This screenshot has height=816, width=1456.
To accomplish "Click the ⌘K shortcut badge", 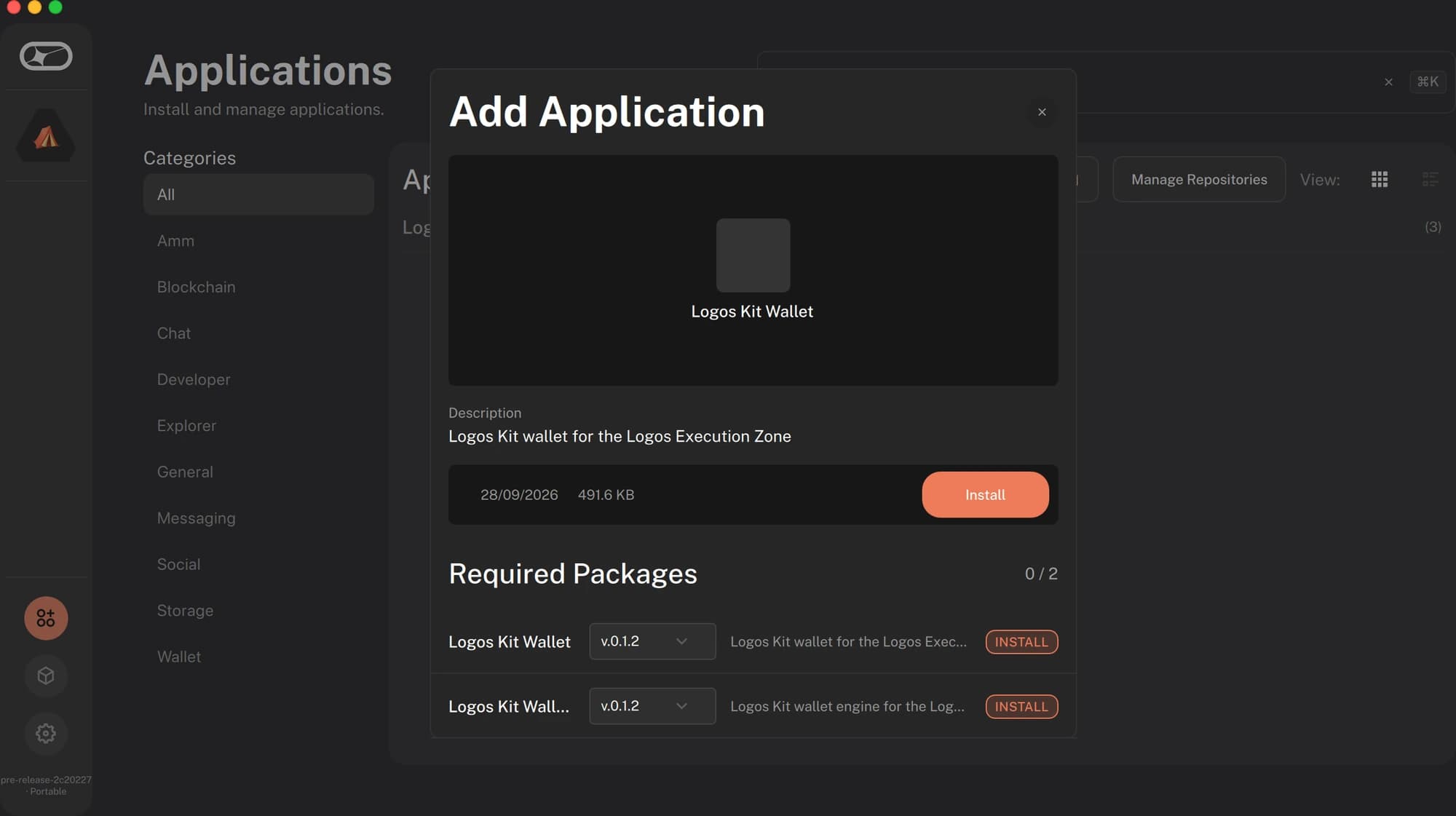I will (1428, 82).
